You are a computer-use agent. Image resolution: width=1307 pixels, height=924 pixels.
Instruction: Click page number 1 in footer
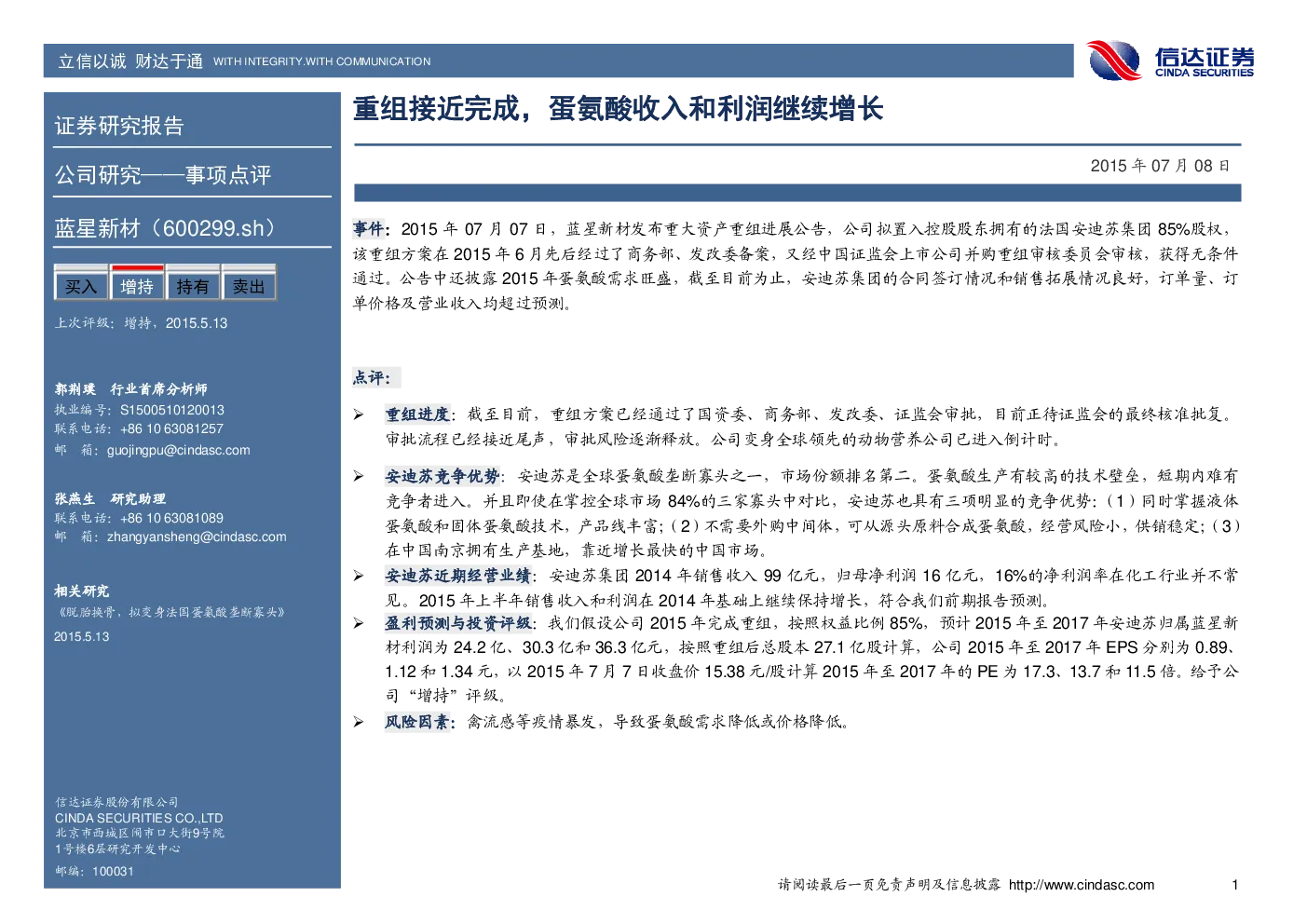1235,885
